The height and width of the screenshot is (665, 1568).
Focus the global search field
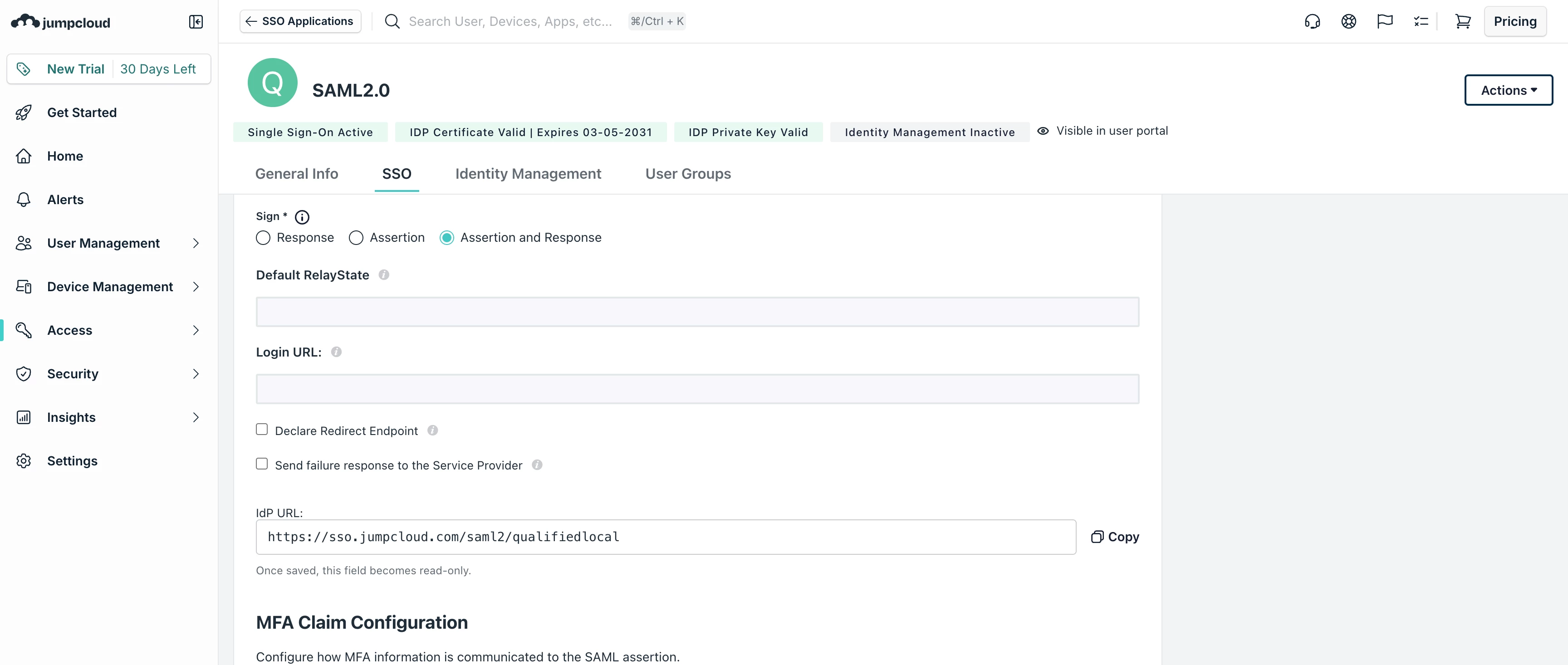(510, 21)
